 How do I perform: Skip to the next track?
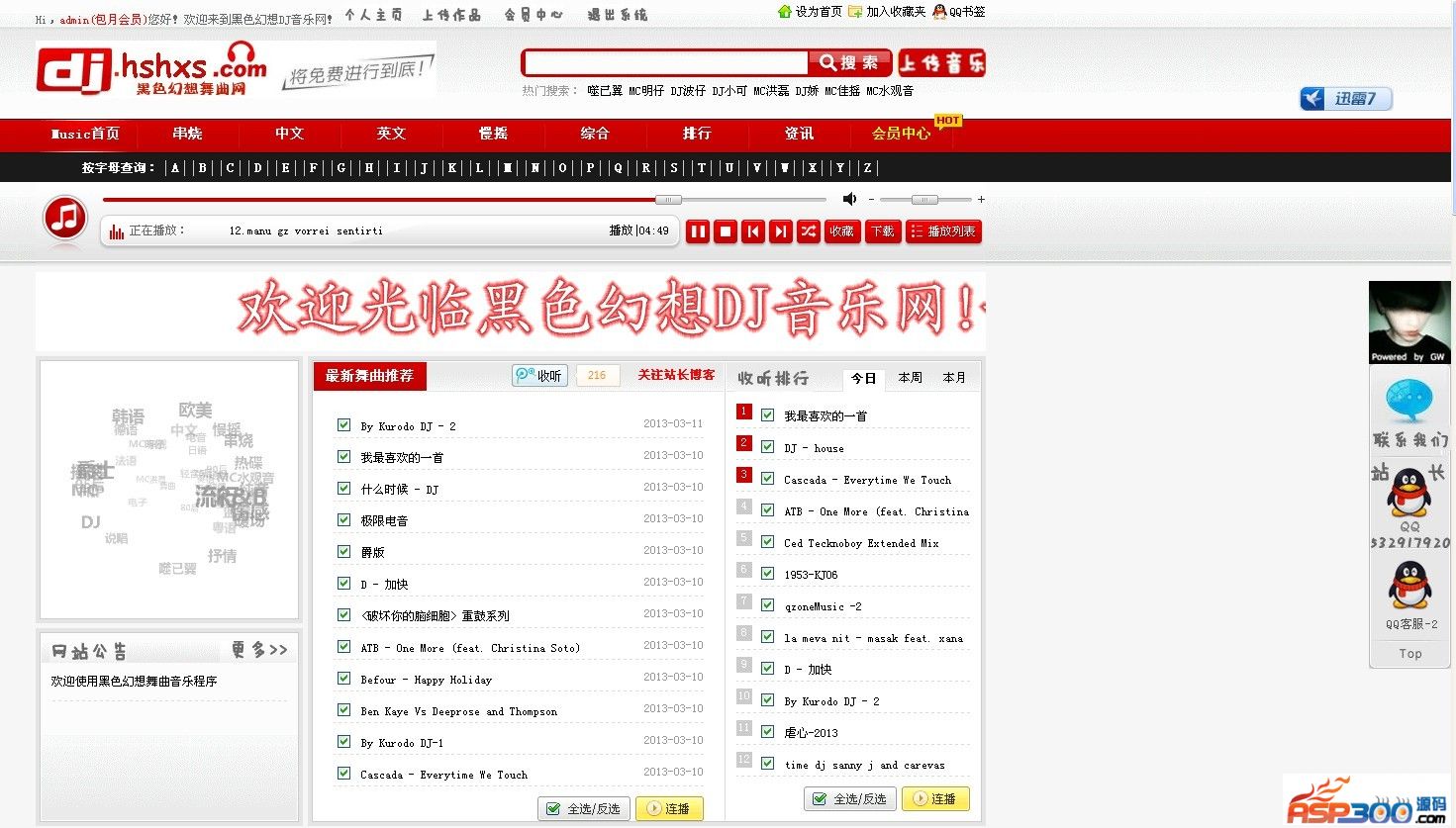[x=781, y=231]
